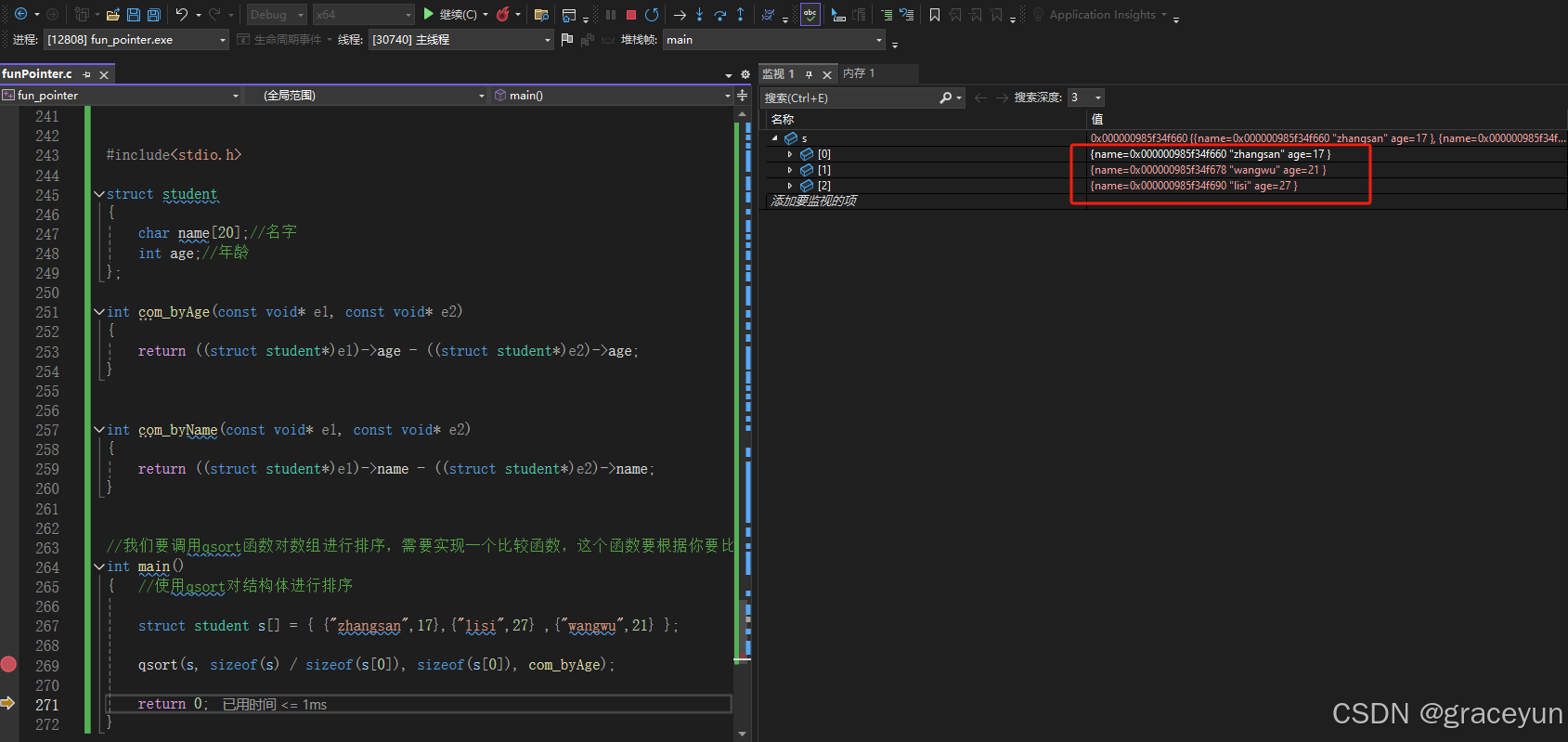The height and width of the screenshot is (742, 1568).
Task: Open editor settings gear icon
Action: (x=745, y=74)
